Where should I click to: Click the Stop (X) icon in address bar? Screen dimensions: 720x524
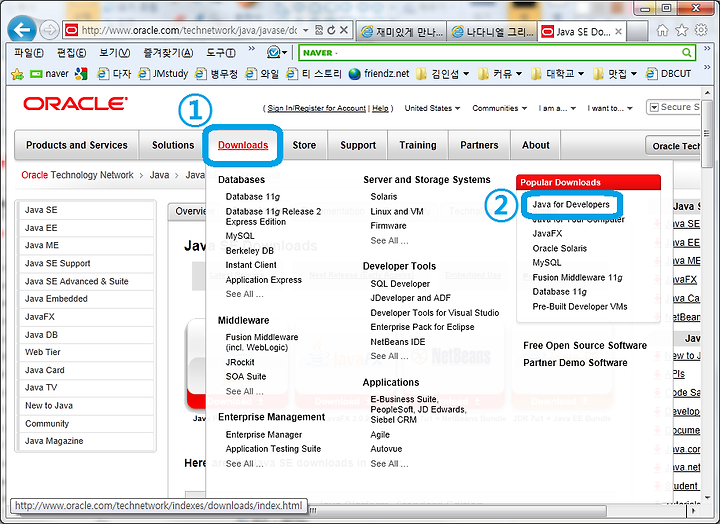[344, 30]
